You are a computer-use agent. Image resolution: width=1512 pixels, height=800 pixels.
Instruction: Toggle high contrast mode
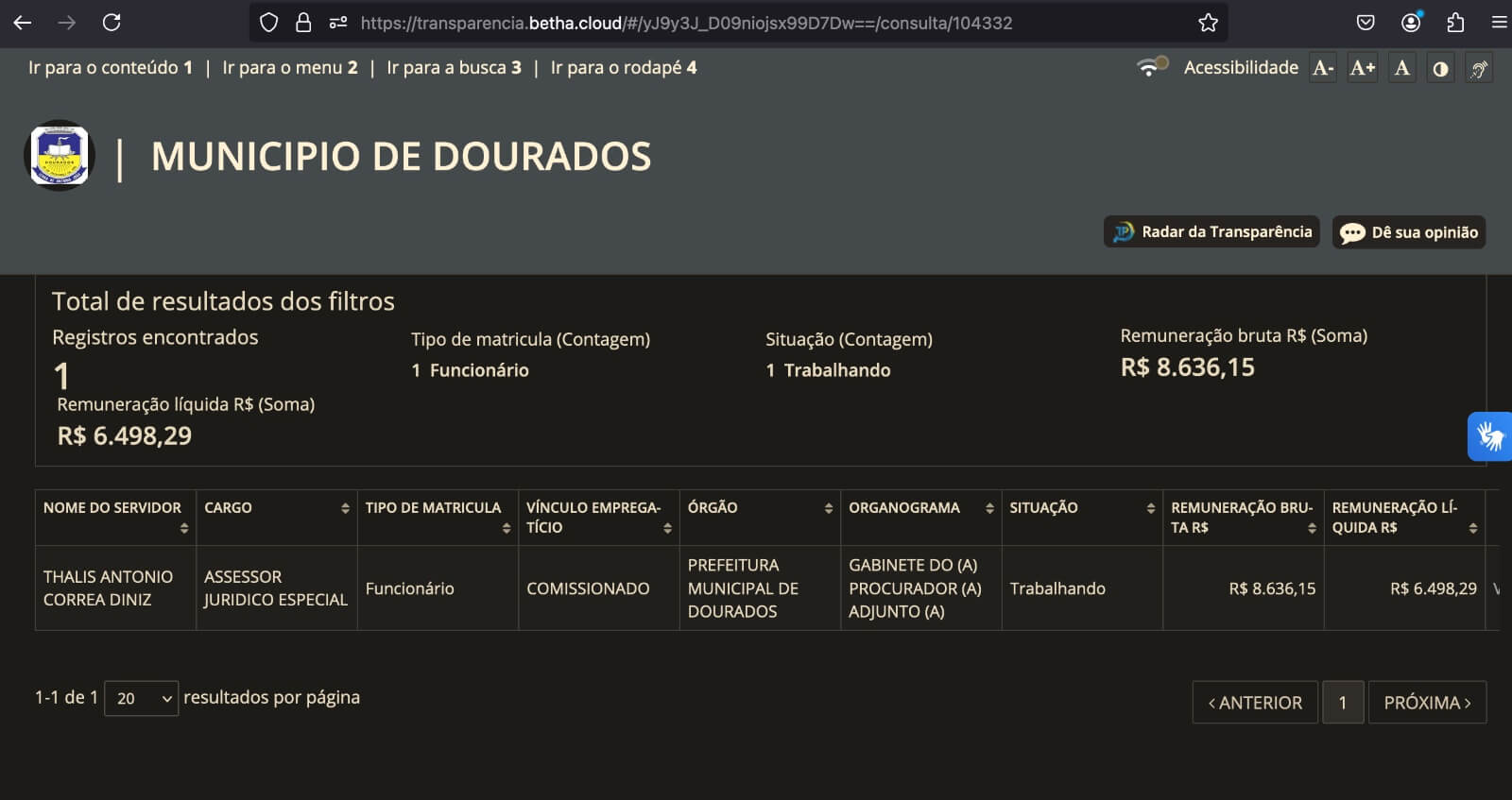tap(1440, 68)
